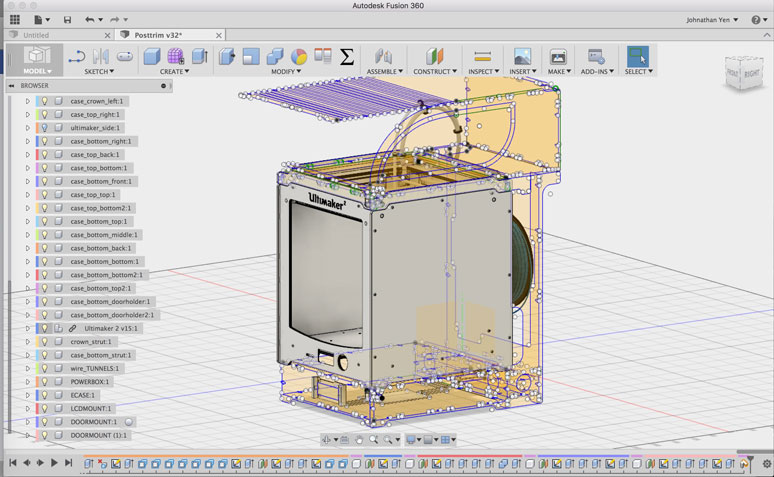Open the INSPECT menu

click(483, 72)
